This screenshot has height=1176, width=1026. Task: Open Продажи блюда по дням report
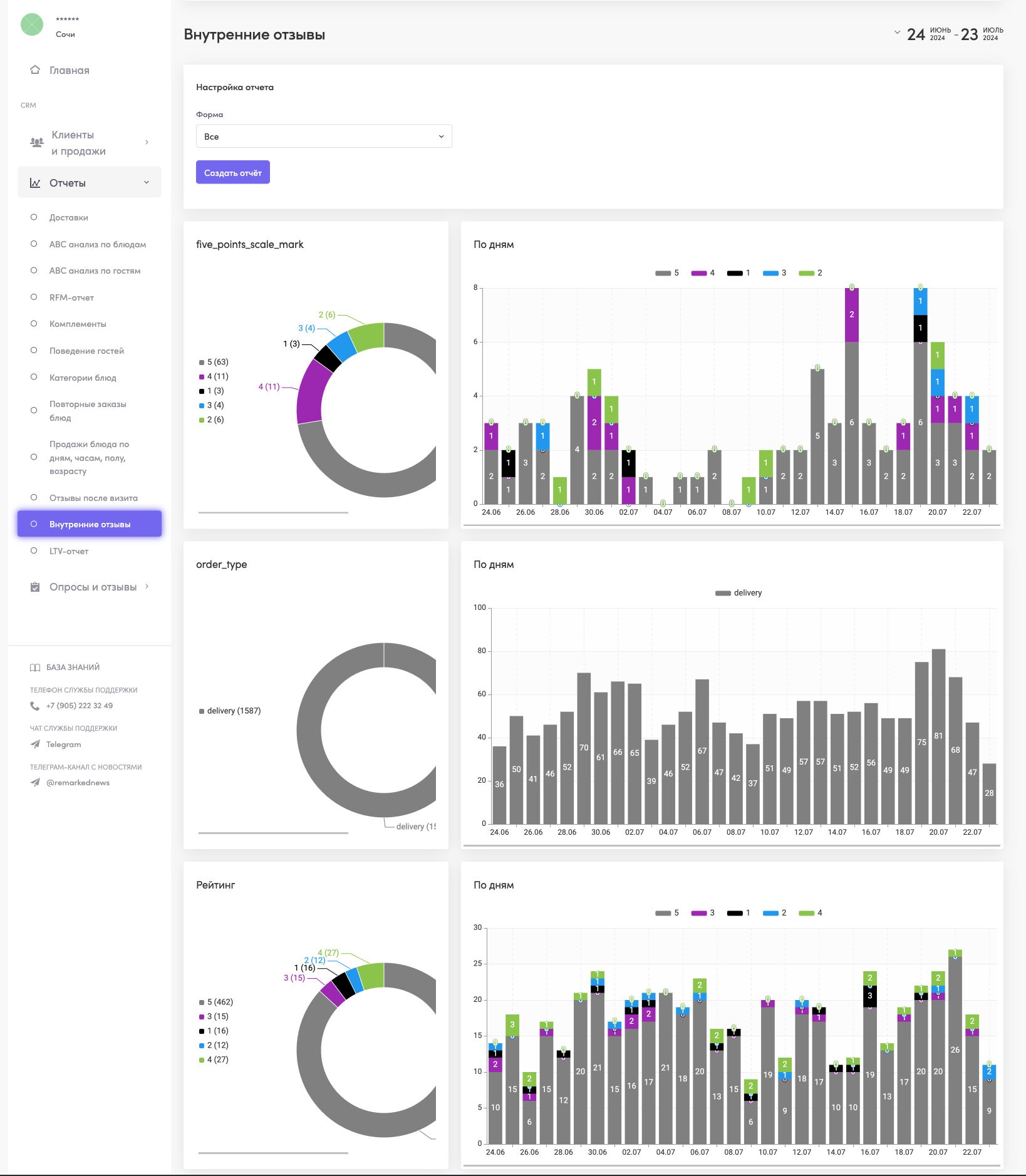[89, 458]
